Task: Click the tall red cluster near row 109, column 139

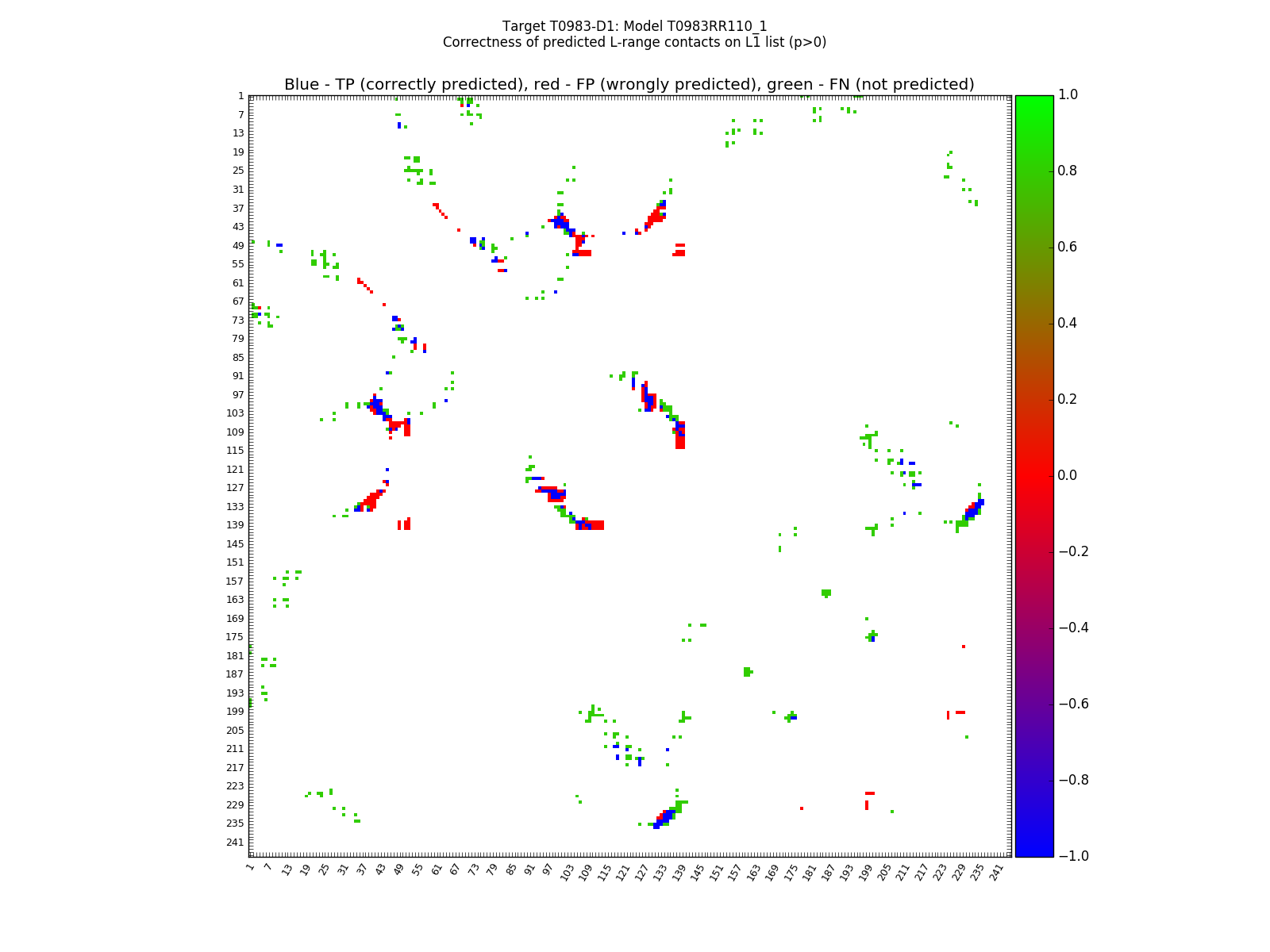Action: [680, 436]
